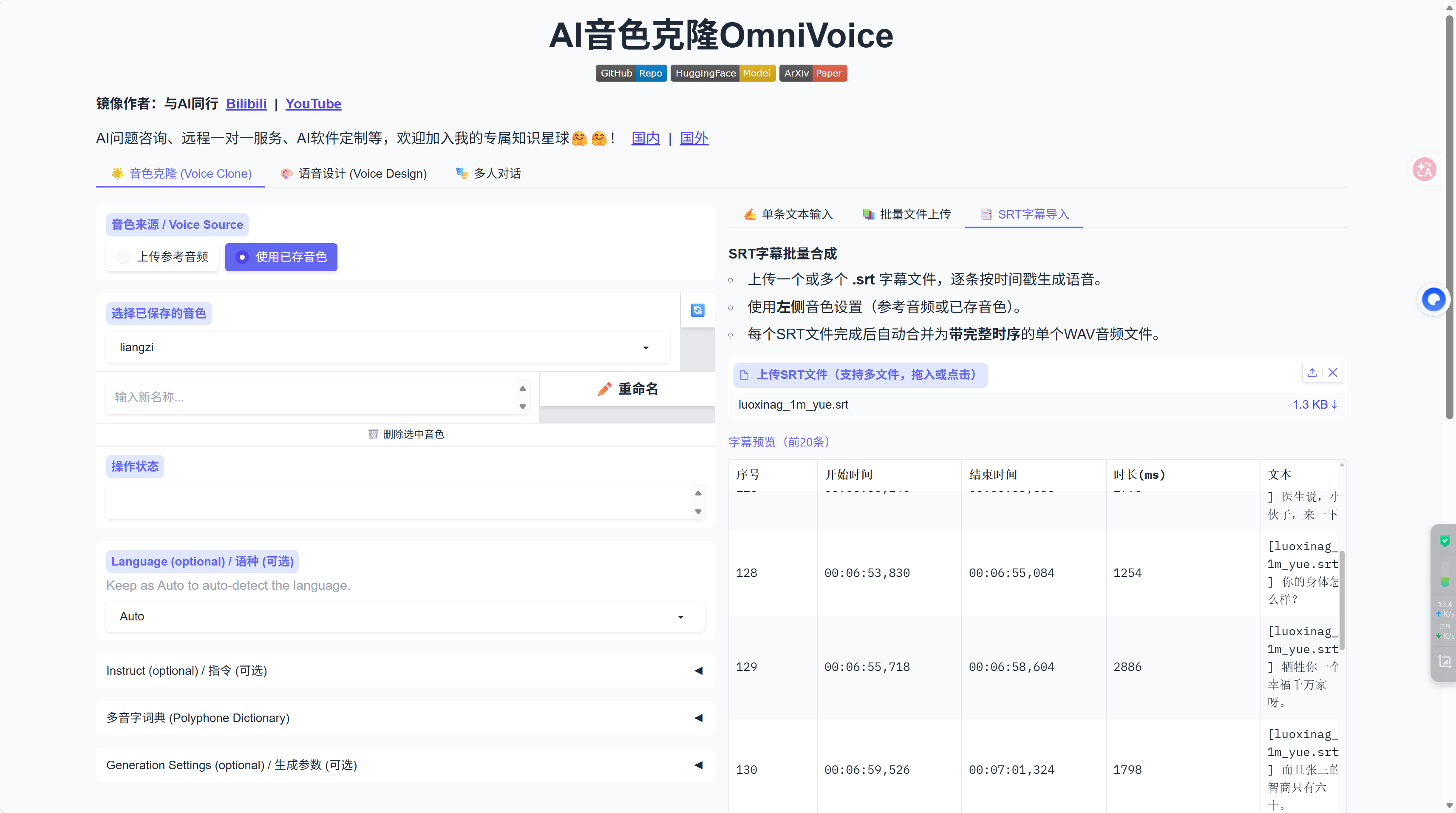Viewport: 1456px width, 813px height.
Task: Click the down arrow in the new name field
Action: coord(522,406)
